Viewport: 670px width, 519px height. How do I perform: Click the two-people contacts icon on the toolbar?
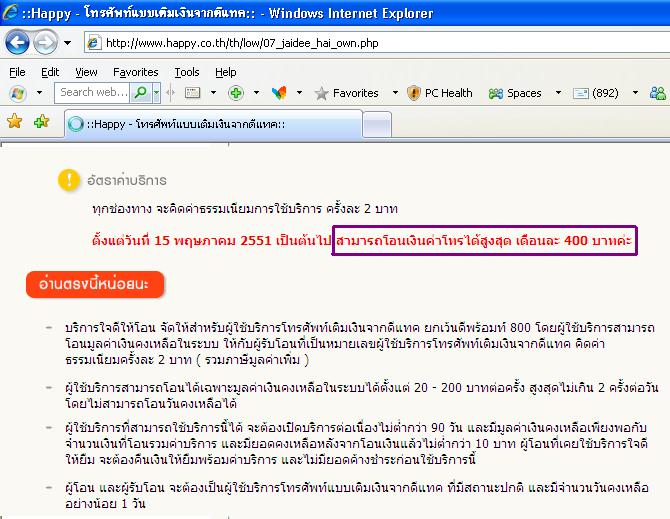click(x=658, y=93)
